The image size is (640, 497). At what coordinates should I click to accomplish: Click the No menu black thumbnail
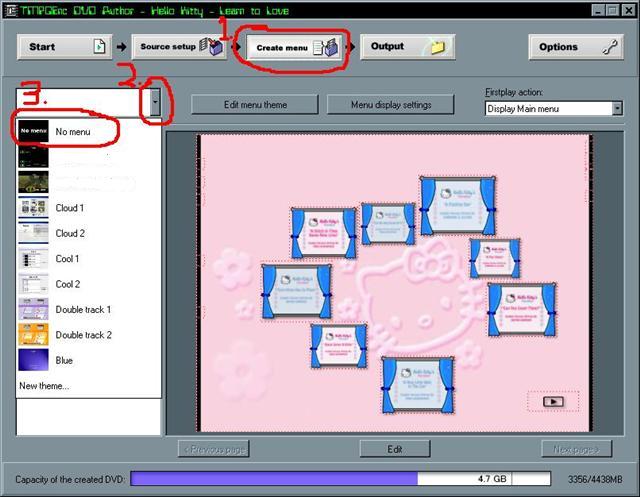(33, 131)
